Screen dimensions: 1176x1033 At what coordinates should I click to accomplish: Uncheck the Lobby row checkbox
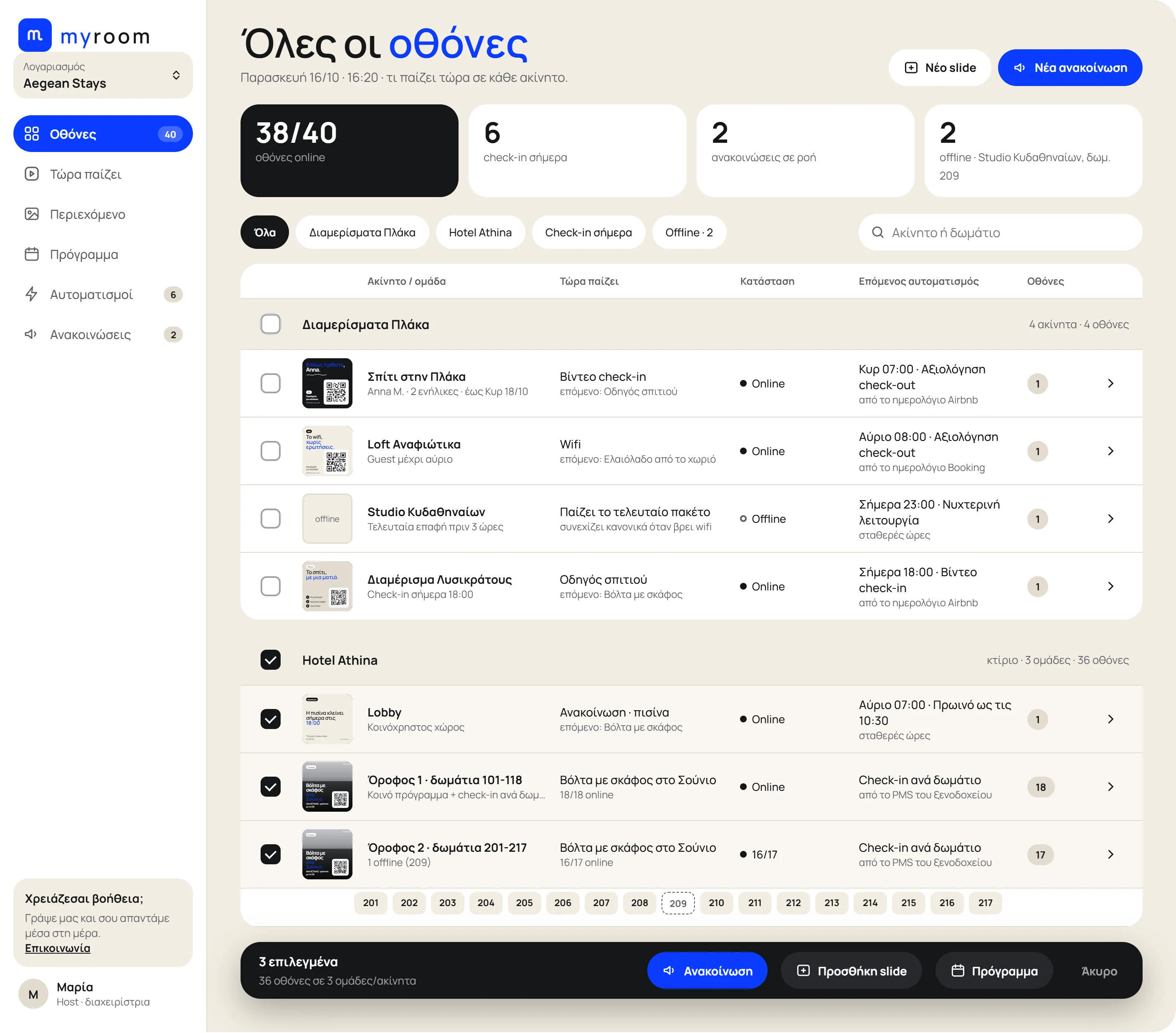[x=271, y=719]
